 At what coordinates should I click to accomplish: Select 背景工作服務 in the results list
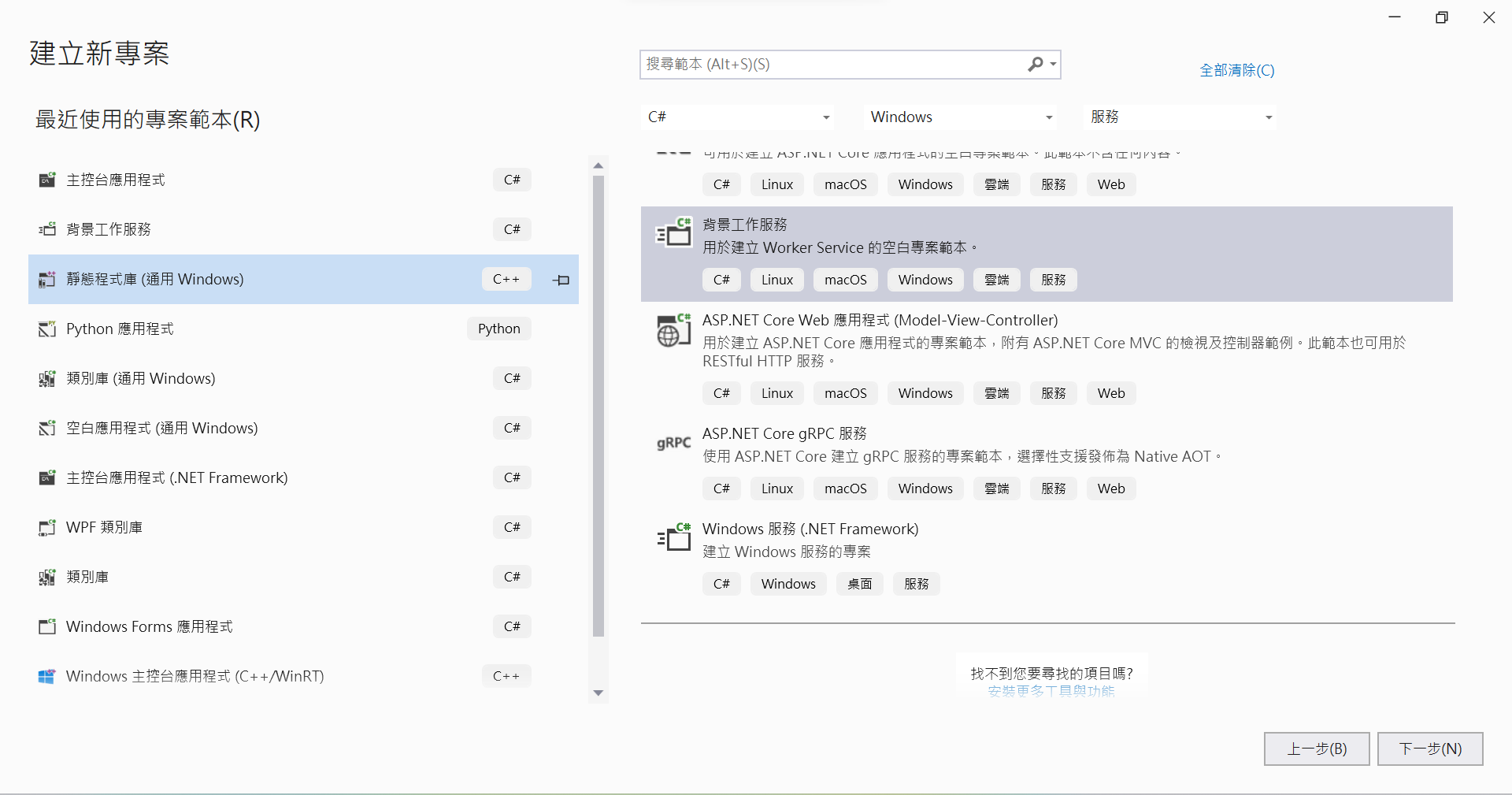coord(1047,254)
